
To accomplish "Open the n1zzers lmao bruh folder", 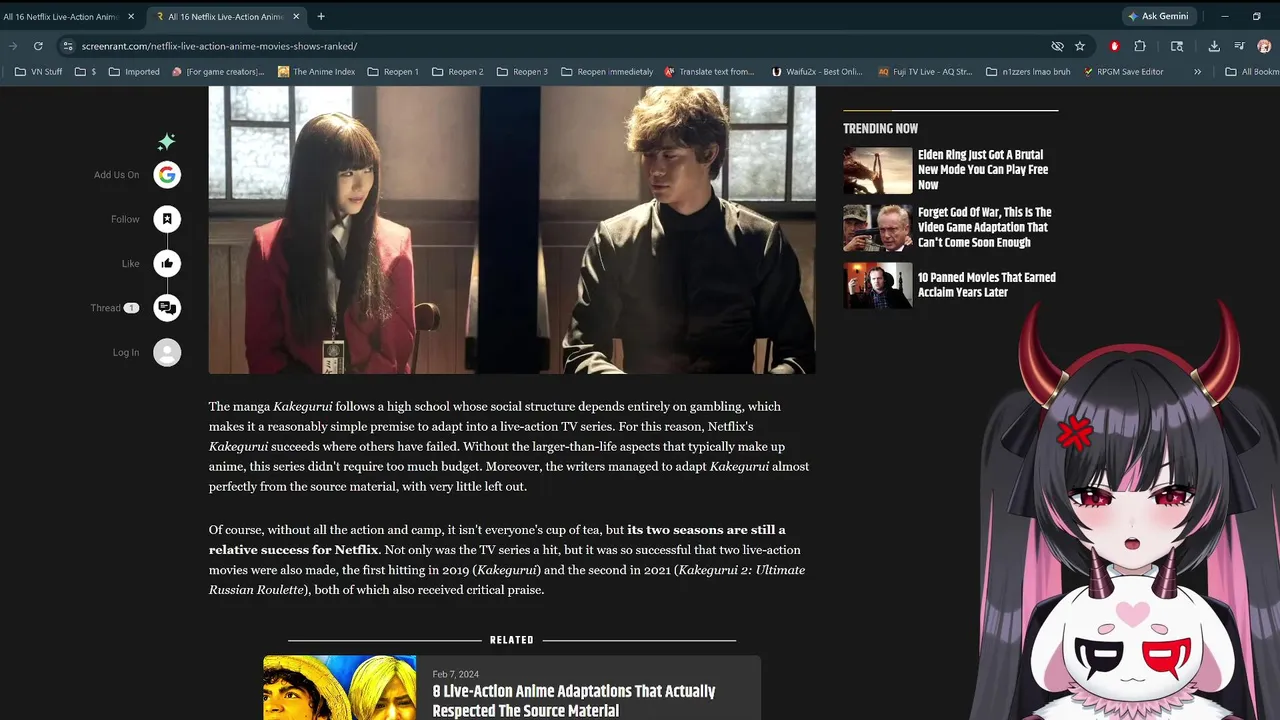I will [x=1028, y=72].
